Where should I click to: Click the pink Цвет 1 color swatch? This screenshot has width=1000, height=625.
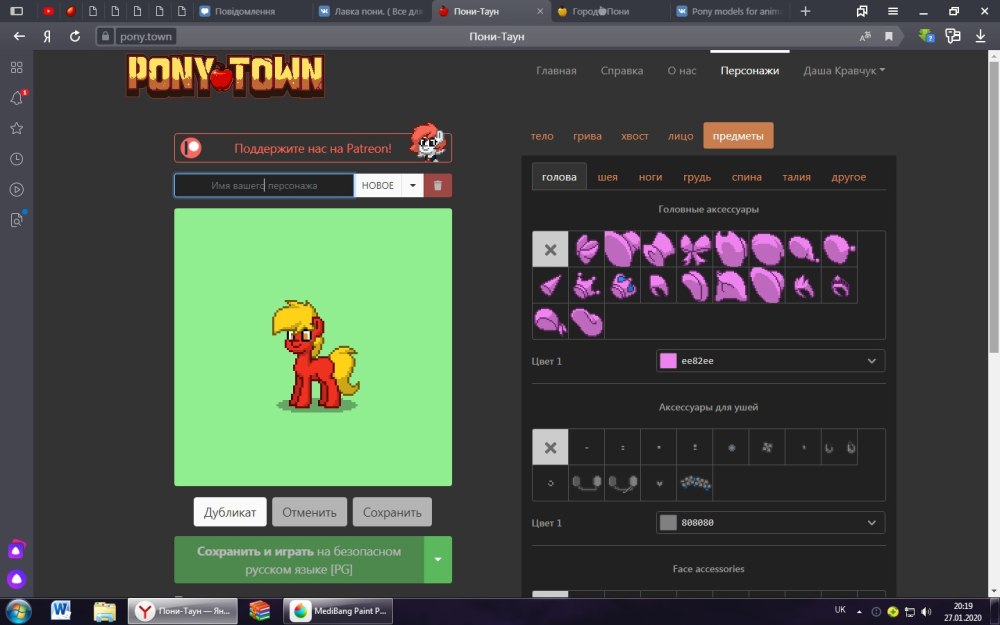click(668, 361)
